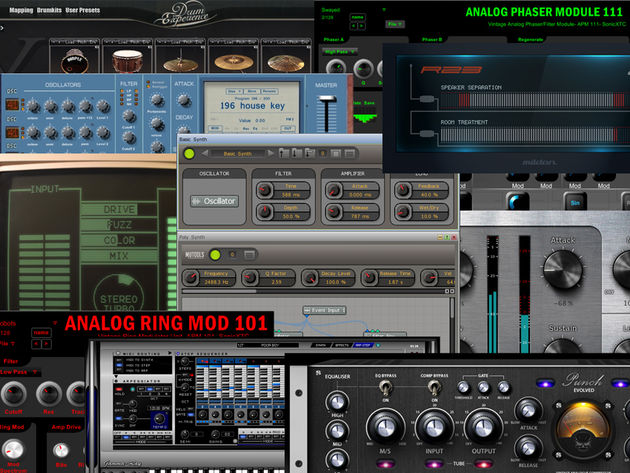Click the Cutoff 1 knob in the Filter section
Screen dimensions: 630x473
point(129,116)
